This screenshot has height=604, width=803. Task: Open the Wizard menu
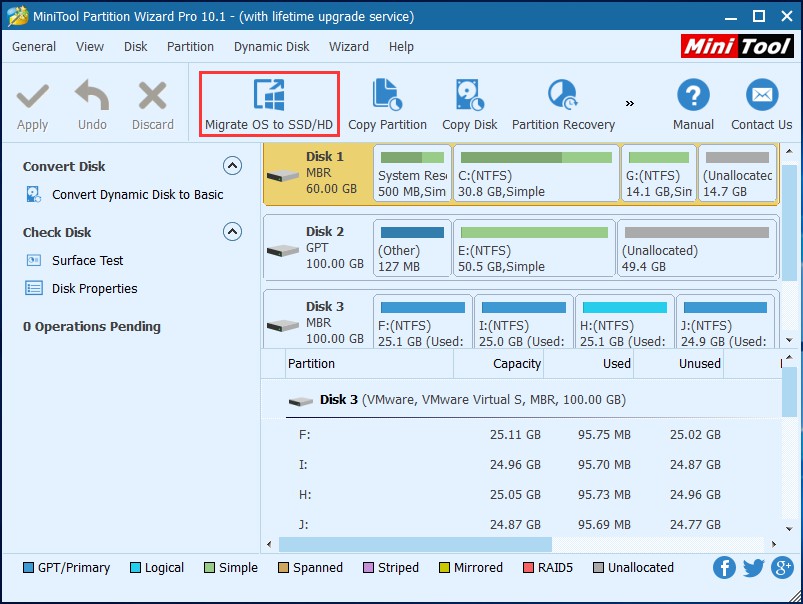point(348,46)
